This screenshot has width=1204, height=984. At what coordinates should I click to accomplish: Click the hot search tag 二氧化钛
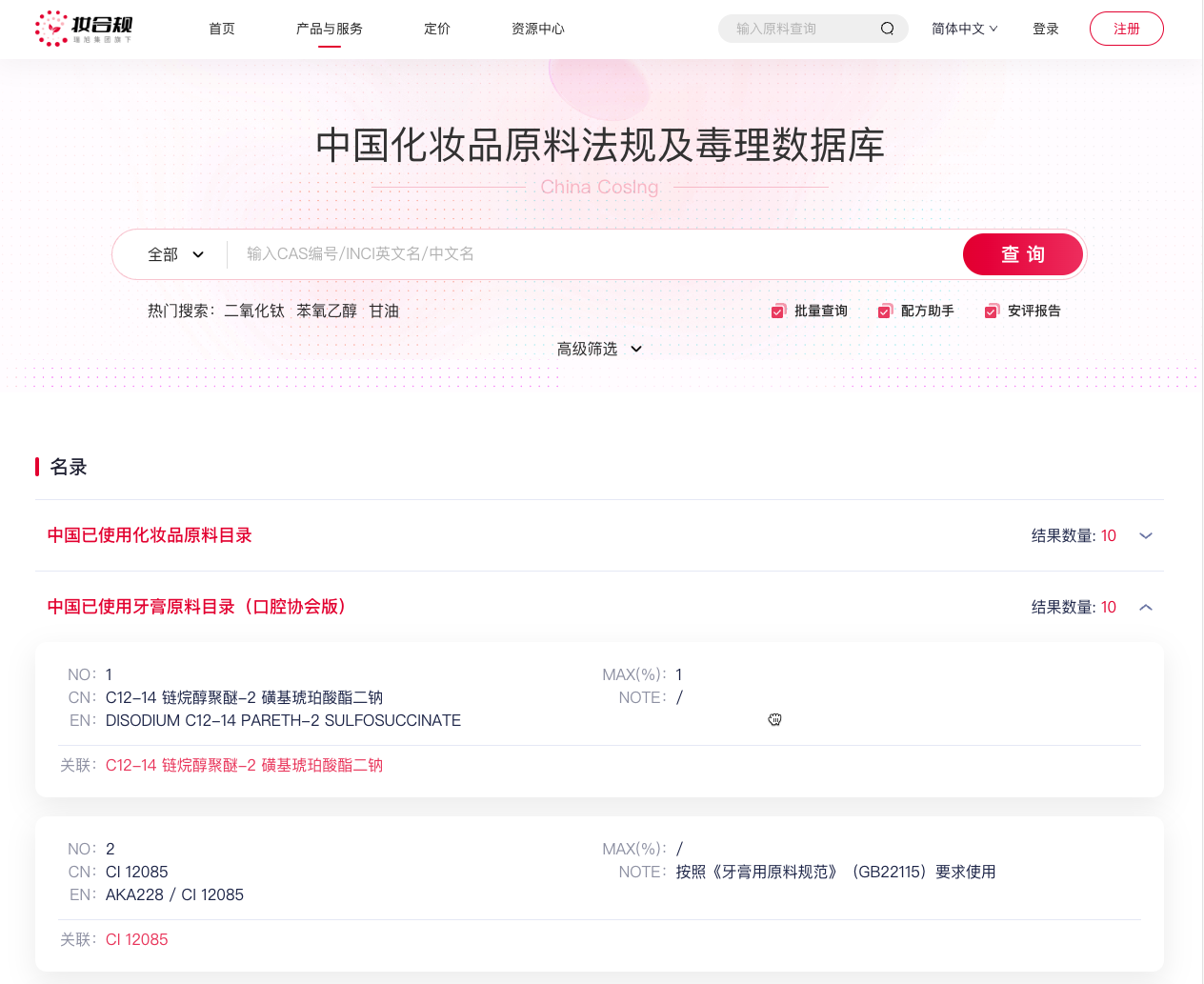coord(253,311)
